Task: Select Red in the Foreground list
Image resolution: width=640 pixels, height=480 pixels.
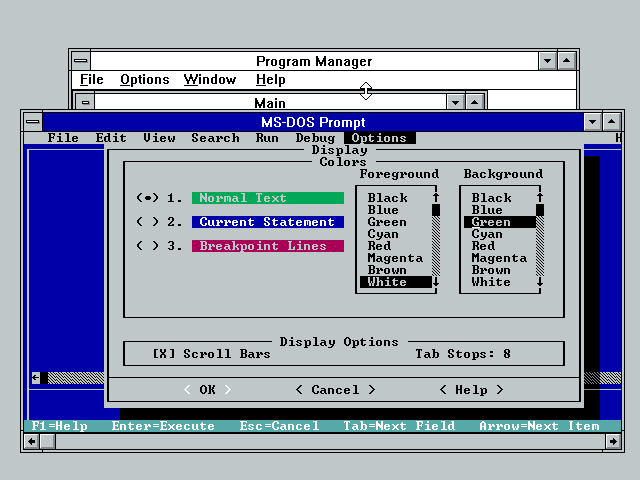Action: [395, 246]
